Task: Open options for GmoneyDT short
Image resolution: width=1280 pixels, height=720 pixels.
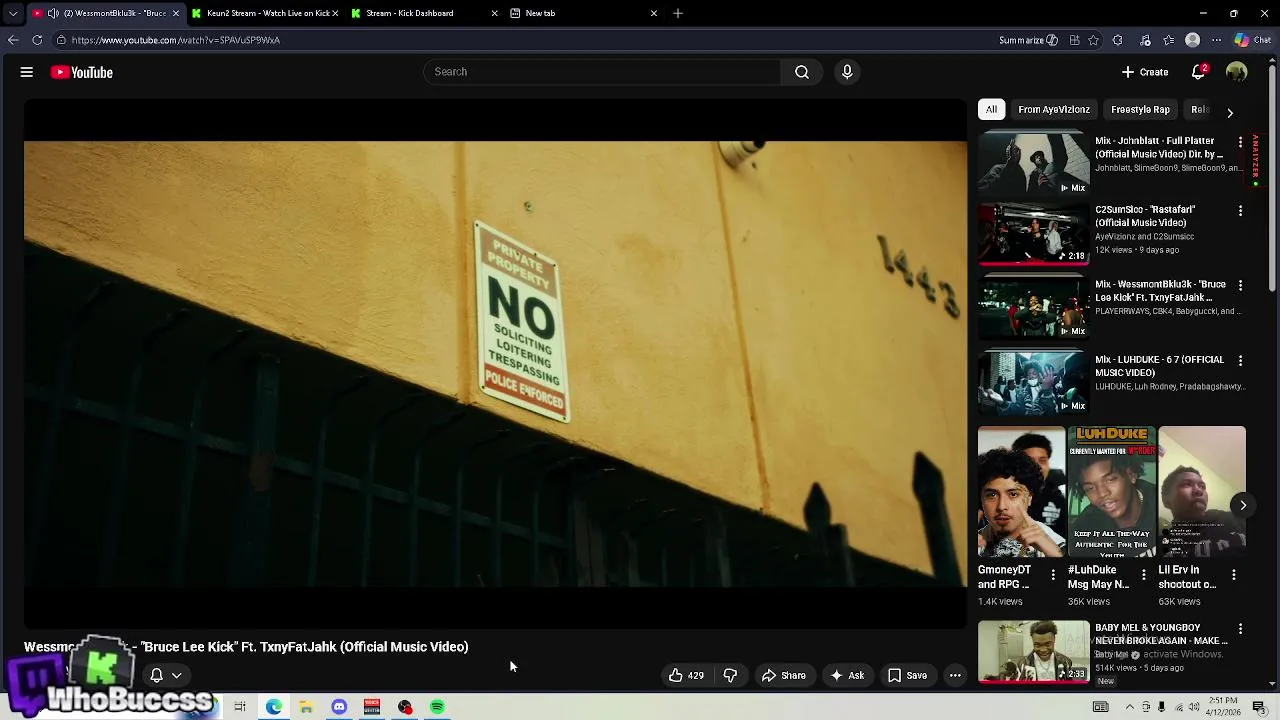Action: pyautogui.click(x=1053, y=574)
